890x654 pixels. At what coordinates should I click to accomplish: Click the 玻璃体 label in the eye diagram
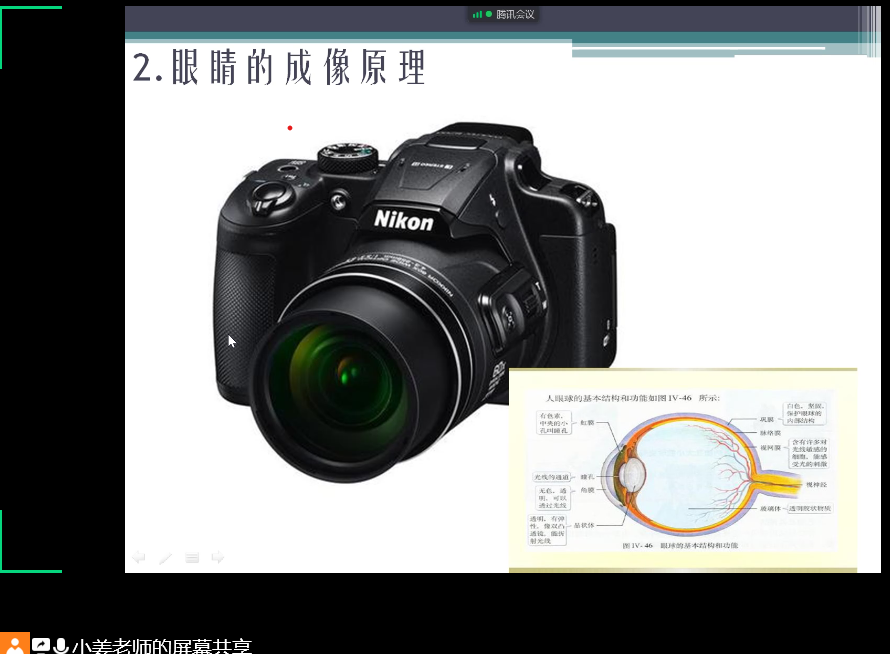tap(770, 508)
